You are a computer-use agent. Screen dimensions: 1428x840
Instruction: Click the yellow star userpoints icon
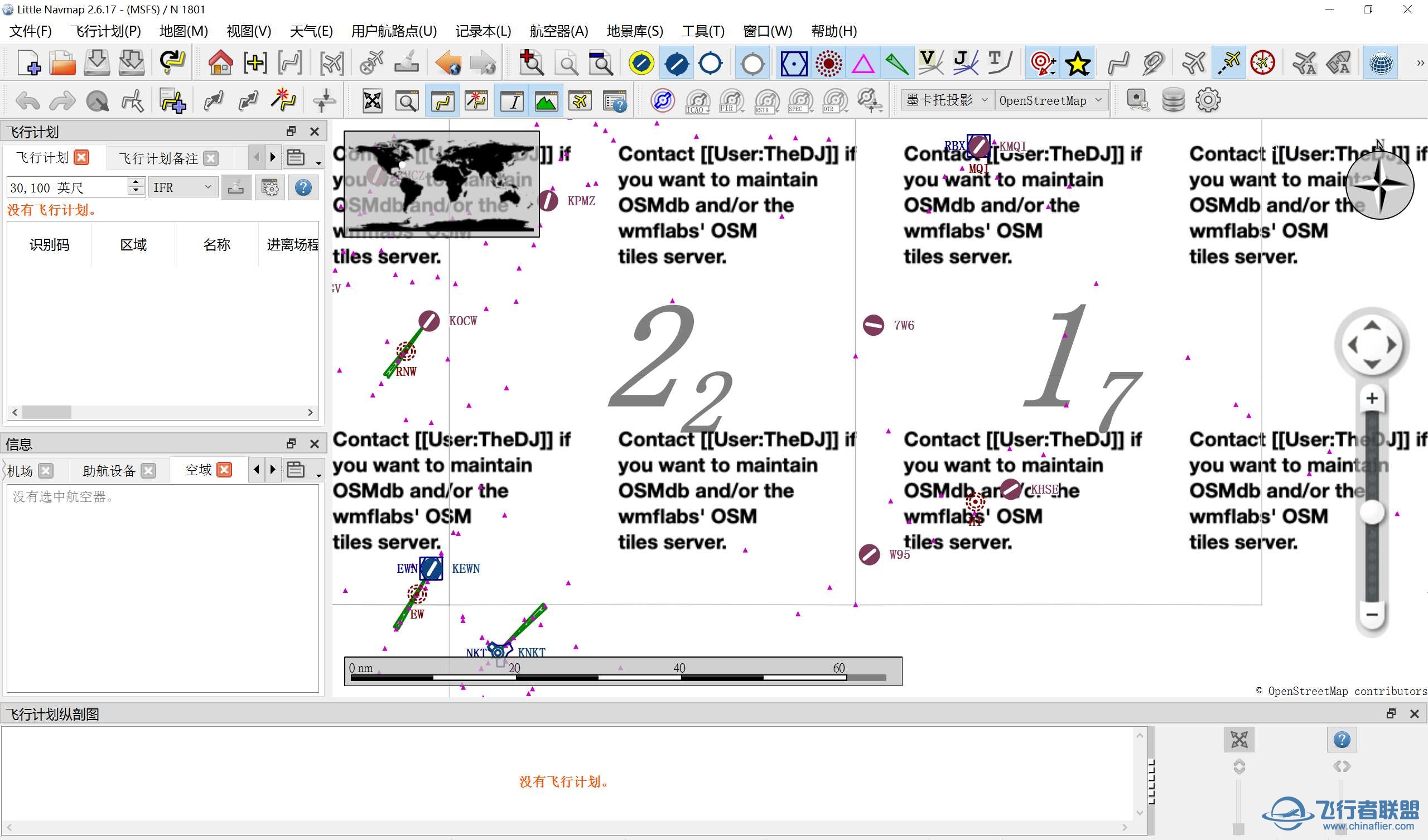click(1077, 62)
